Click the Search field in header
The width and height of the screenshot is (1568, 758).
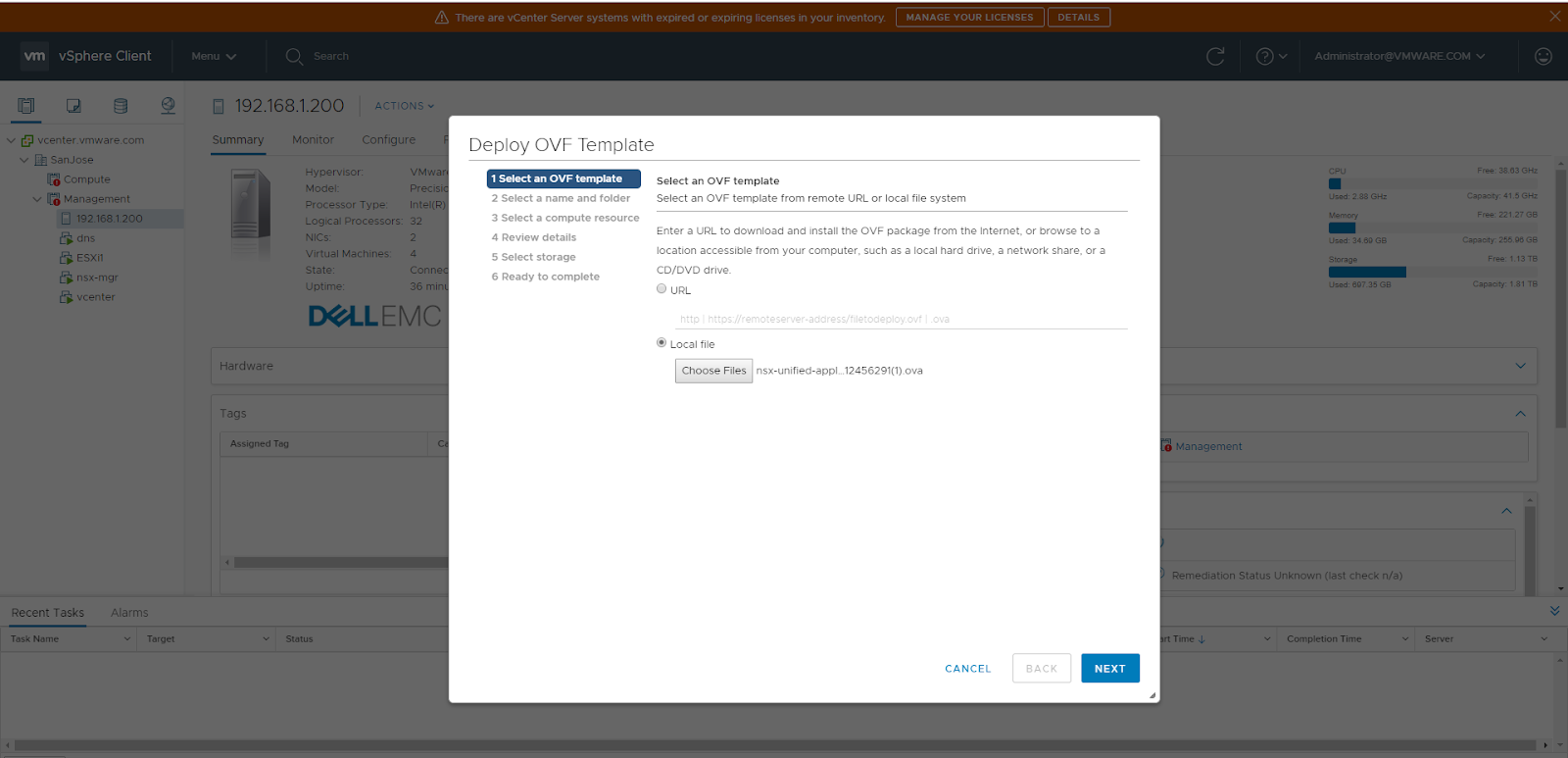(331, 57)
